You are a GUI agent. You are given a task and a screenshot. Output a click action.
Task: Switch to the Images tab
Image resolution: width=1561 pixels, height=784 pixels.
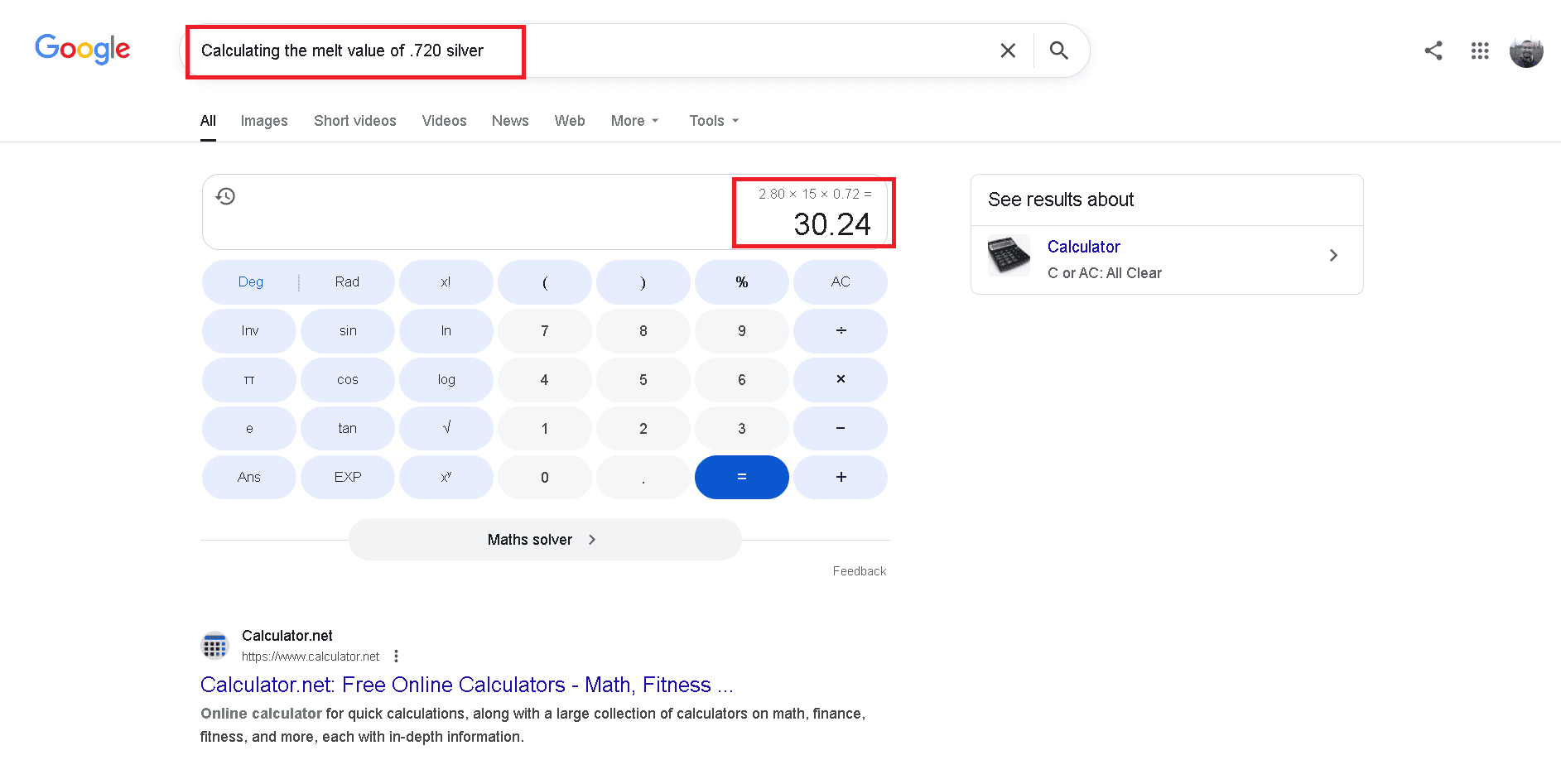(264, 121)
